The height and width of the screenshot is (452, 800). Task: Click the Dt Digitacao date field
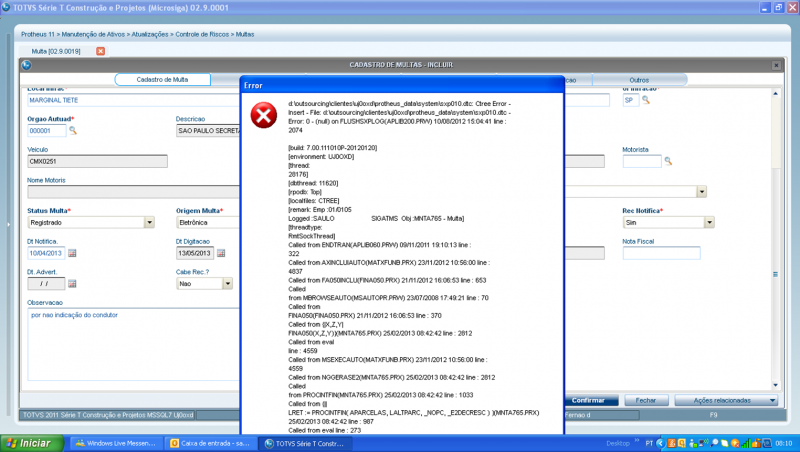click(x=195, y=253)
